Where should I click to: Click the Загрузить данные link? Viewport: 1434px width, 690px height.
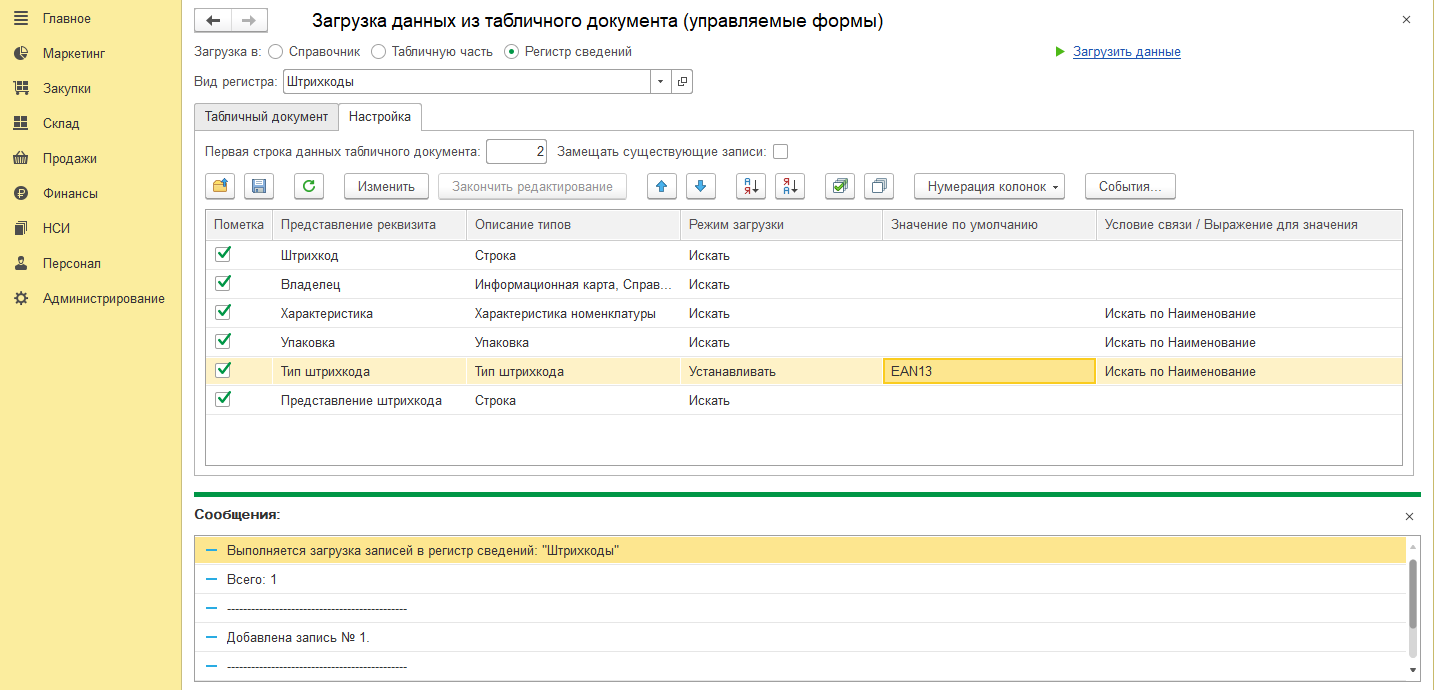[1126, 52]
